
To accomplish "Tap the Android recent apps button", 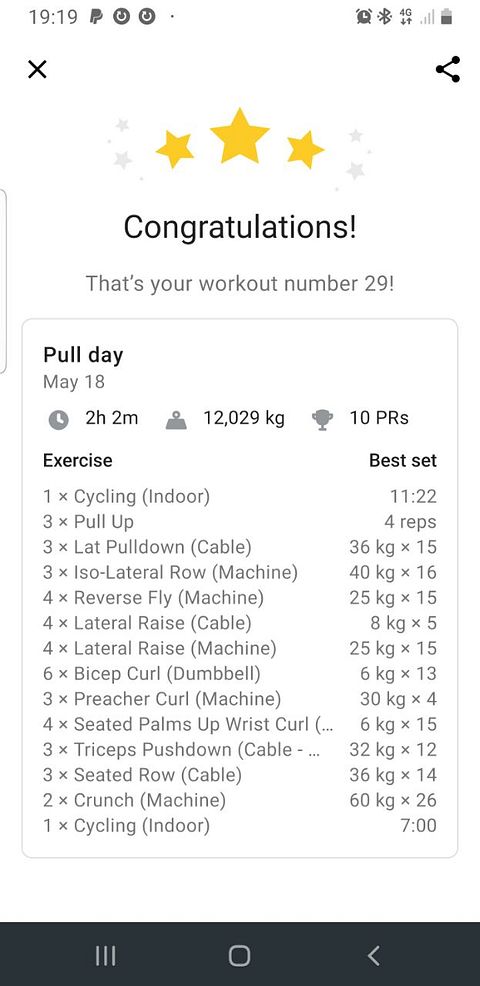I will [x=105, y=956].
